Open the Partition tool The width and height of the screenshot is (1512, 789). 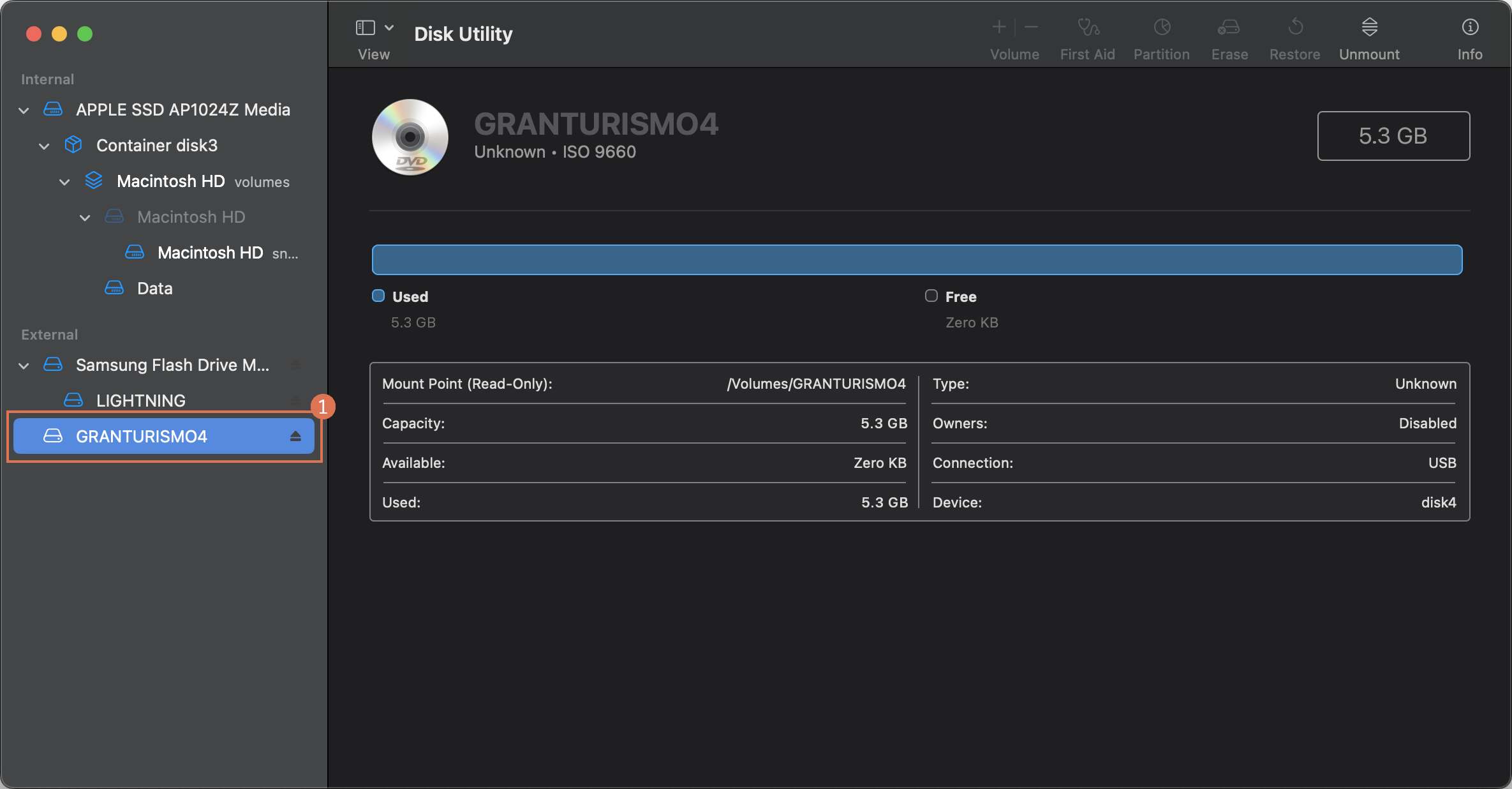coord(1161,36)
